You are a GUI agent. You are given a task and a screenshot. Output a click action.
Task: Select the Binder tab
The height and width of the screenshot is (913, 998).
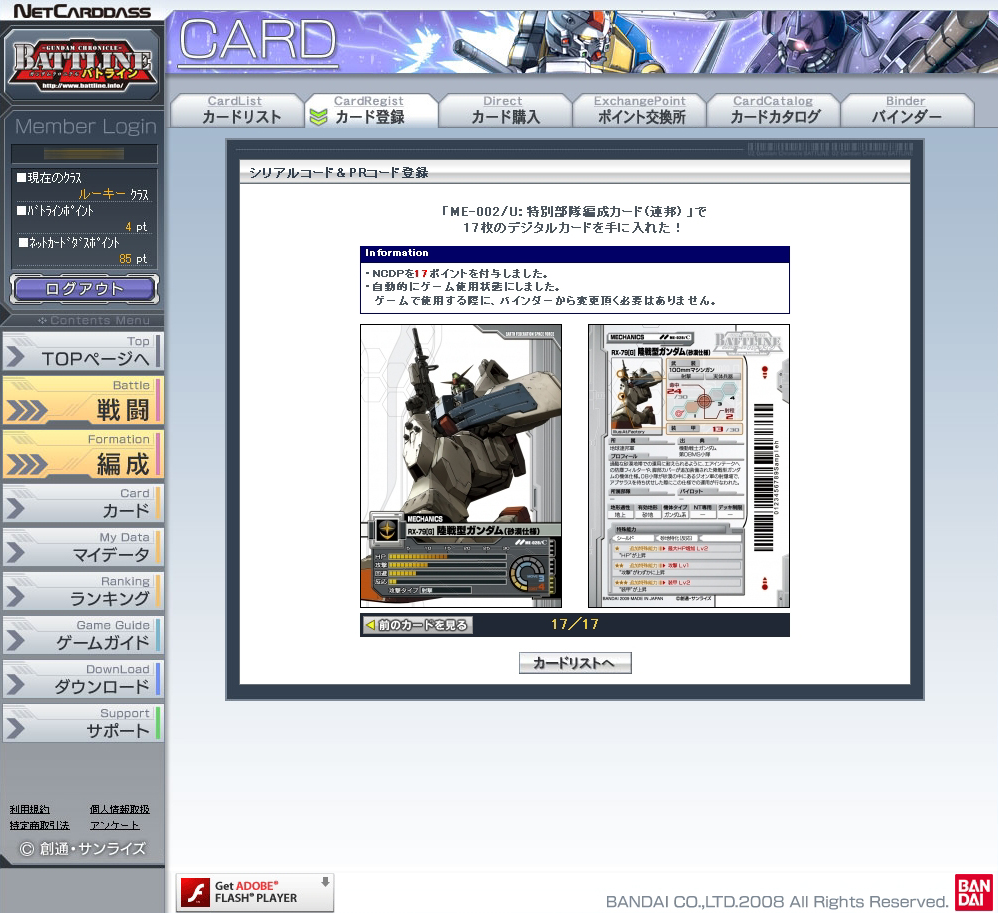(908, 110)
